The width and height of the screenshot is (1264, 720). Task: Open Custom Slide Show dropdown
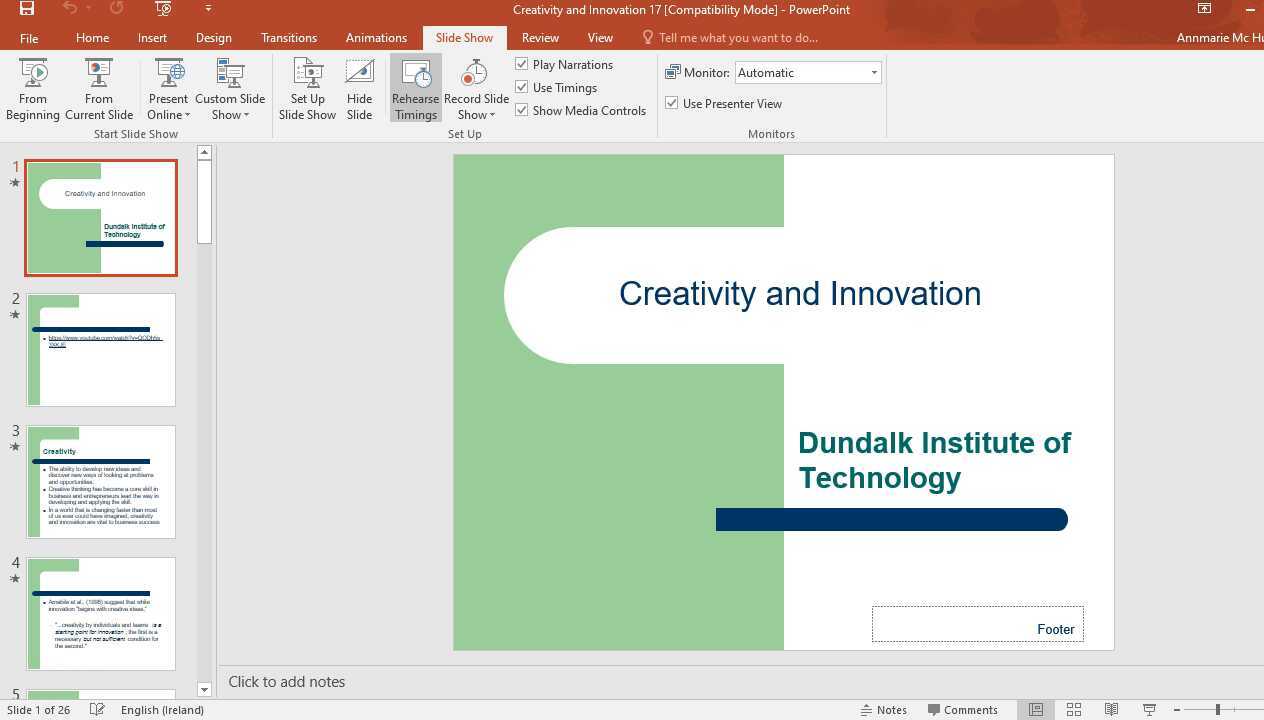tap(230, 89)
